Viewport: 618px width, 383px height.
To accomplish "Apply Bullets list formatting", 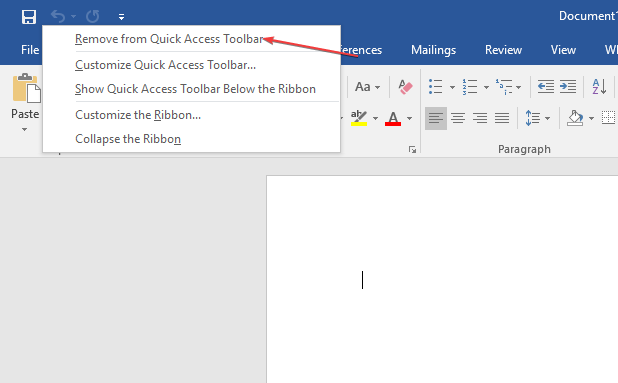I will (436, 87).
